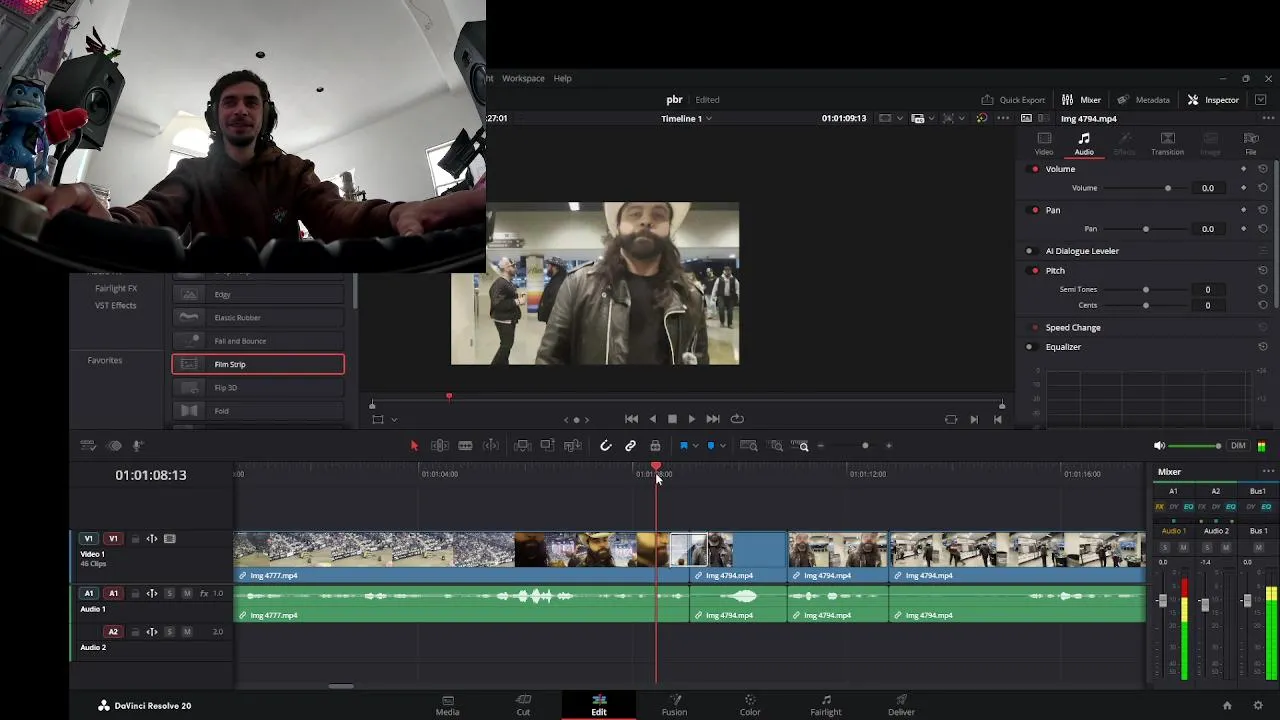Viewport: 1280px width, 720px height.
Task: Go to the Color page
Action: coord(750,705)
